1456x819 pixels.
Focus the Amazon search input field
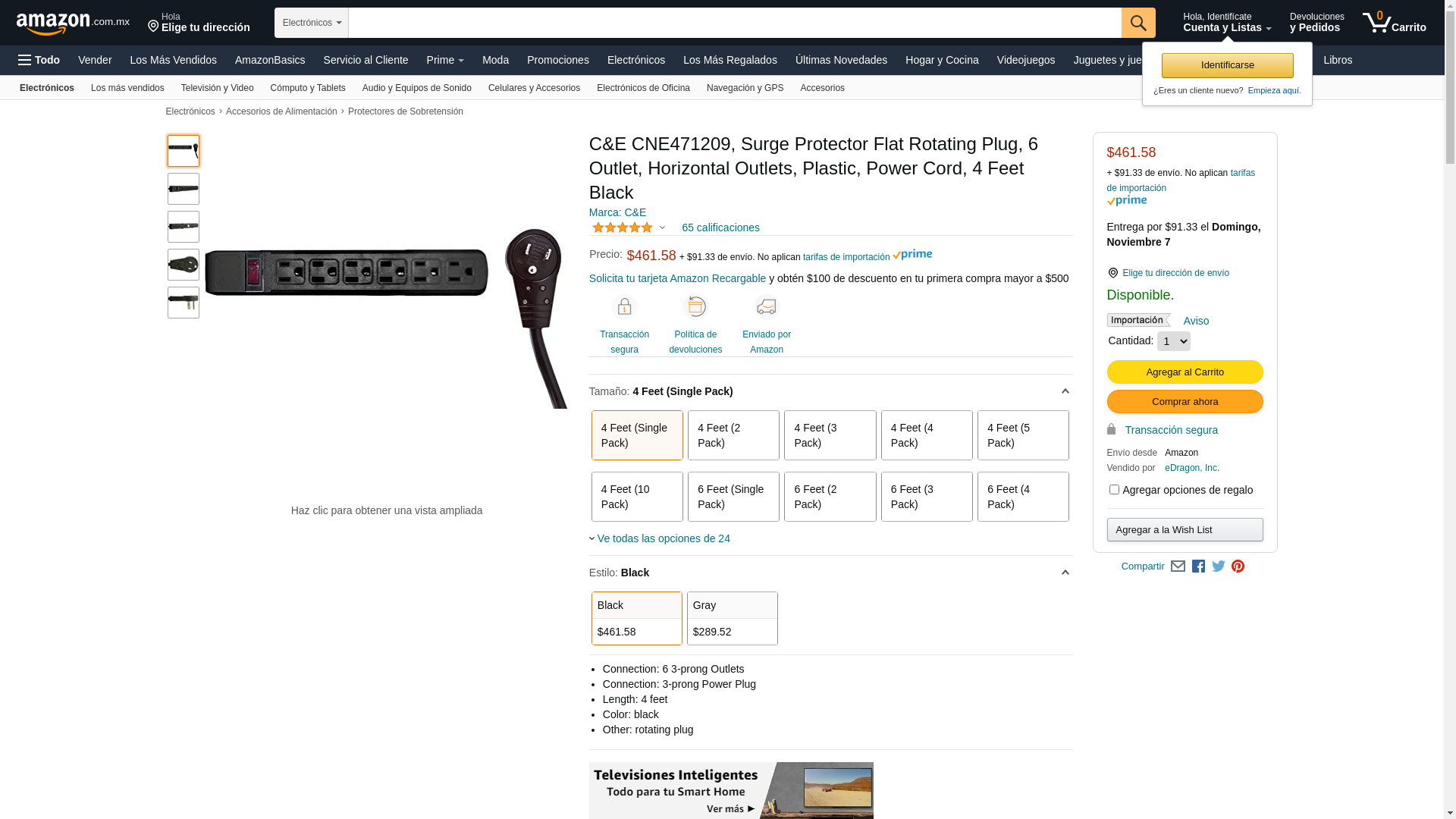[735, 23]
